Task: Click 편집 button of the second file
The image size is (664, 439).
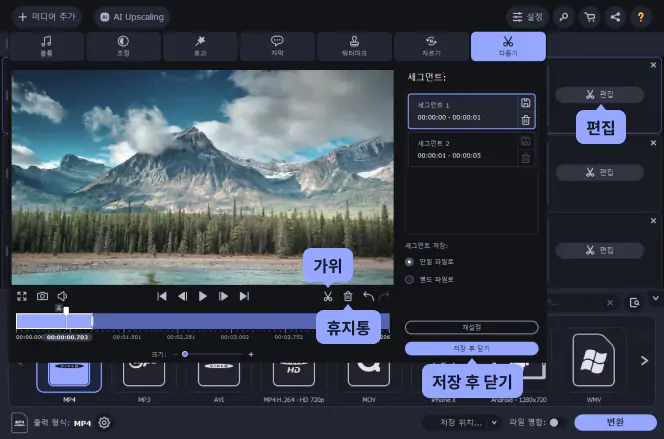Action: (600, 172)
